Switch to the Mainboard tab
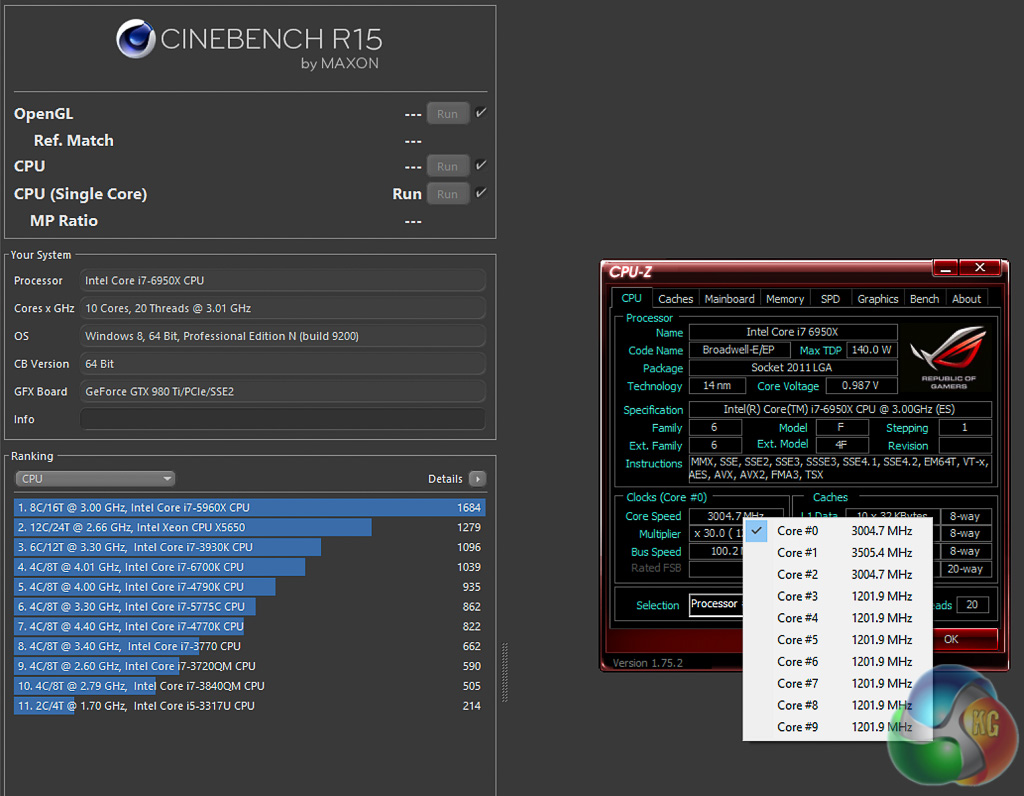Viewport: 1024px width, 796px height. pos(729,298)
